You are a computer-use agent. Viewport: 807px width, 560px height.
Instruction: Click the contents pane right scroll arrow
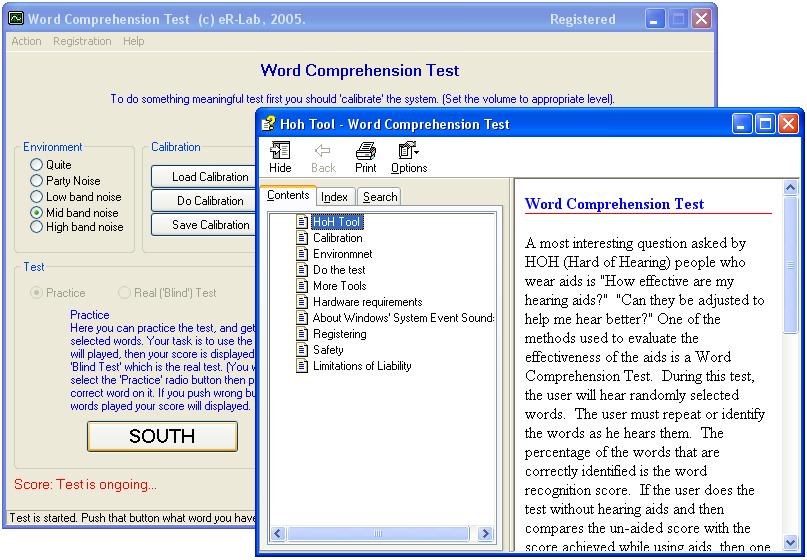coord(485,533)
